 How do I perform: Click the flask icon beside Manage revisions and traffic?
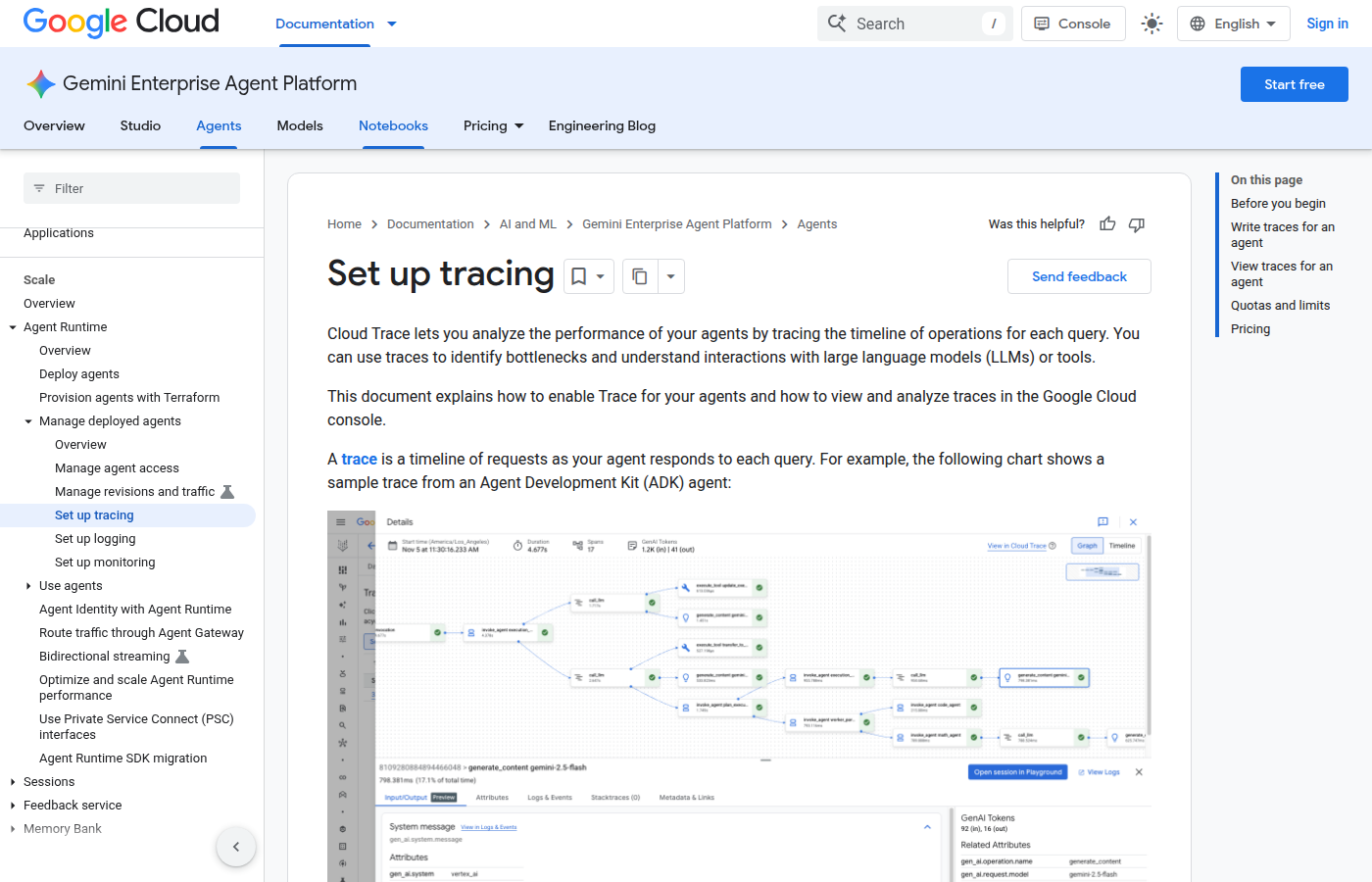227,492
